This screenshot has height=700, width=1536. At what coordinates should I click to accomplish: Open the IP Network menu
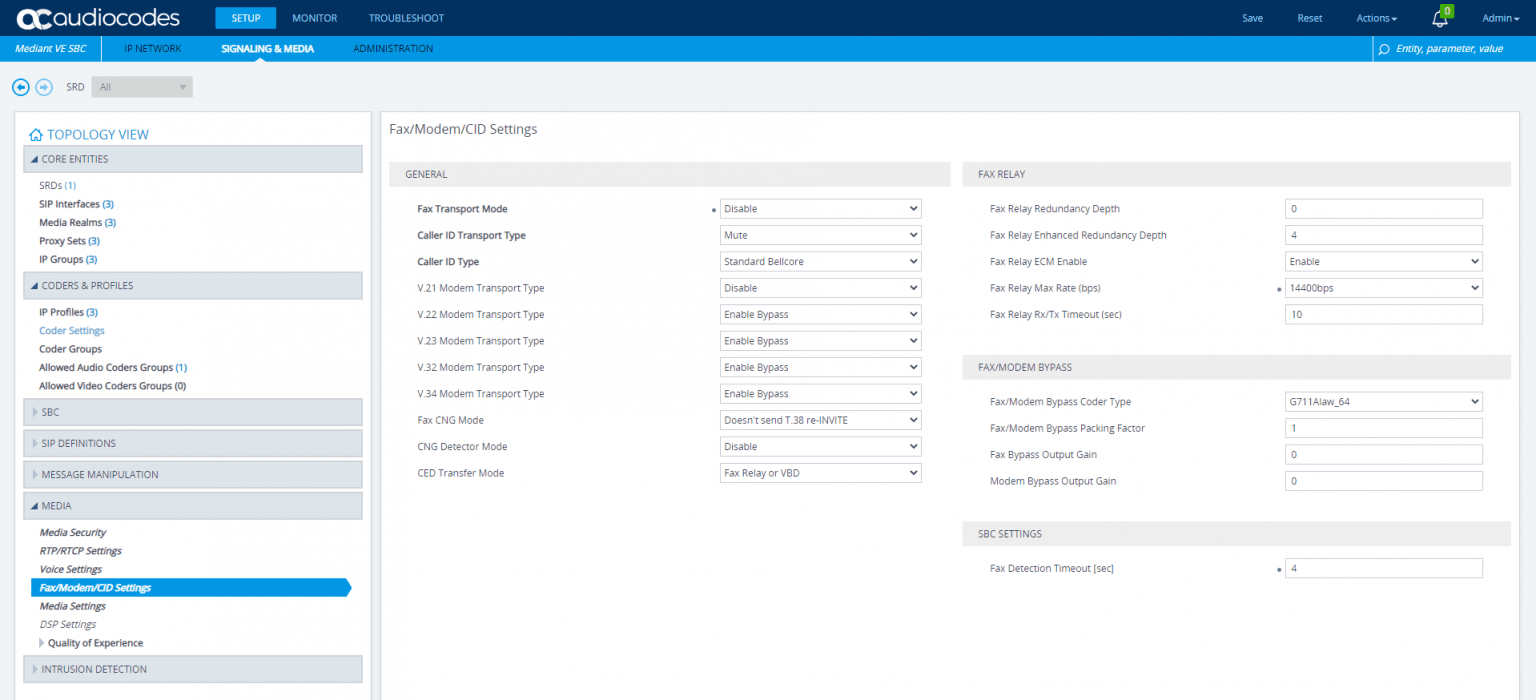tap(153, 48)
